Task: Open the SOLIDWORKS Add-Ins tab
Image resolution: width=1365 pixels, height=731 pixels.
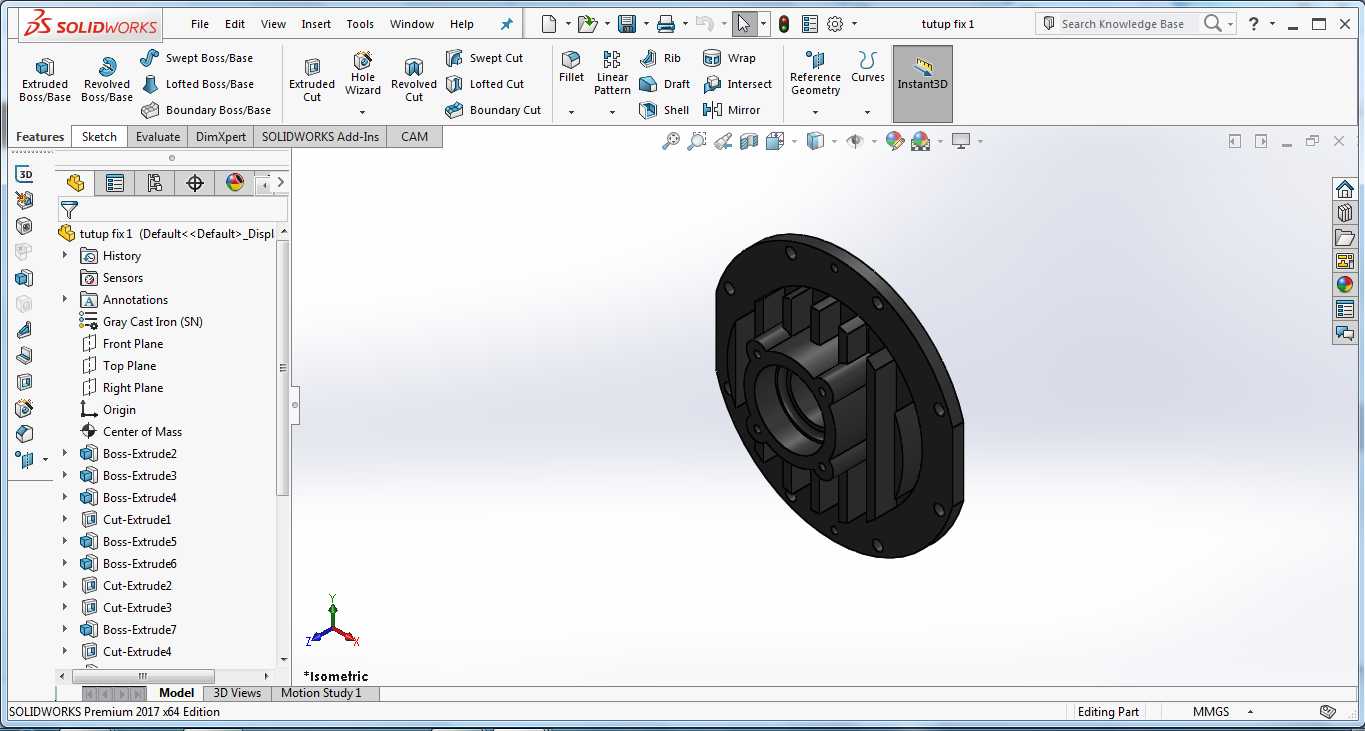Action: (320, 137)
